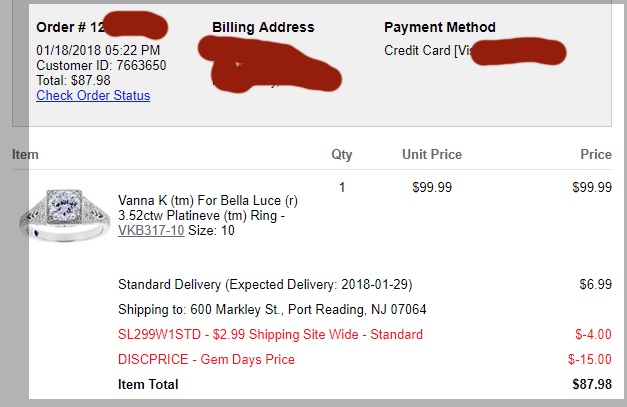Click the order date 01/18/2018 05:22 PM
Image resolution: width=627 pixels, height=407 pixels.
tap(98, 51)
